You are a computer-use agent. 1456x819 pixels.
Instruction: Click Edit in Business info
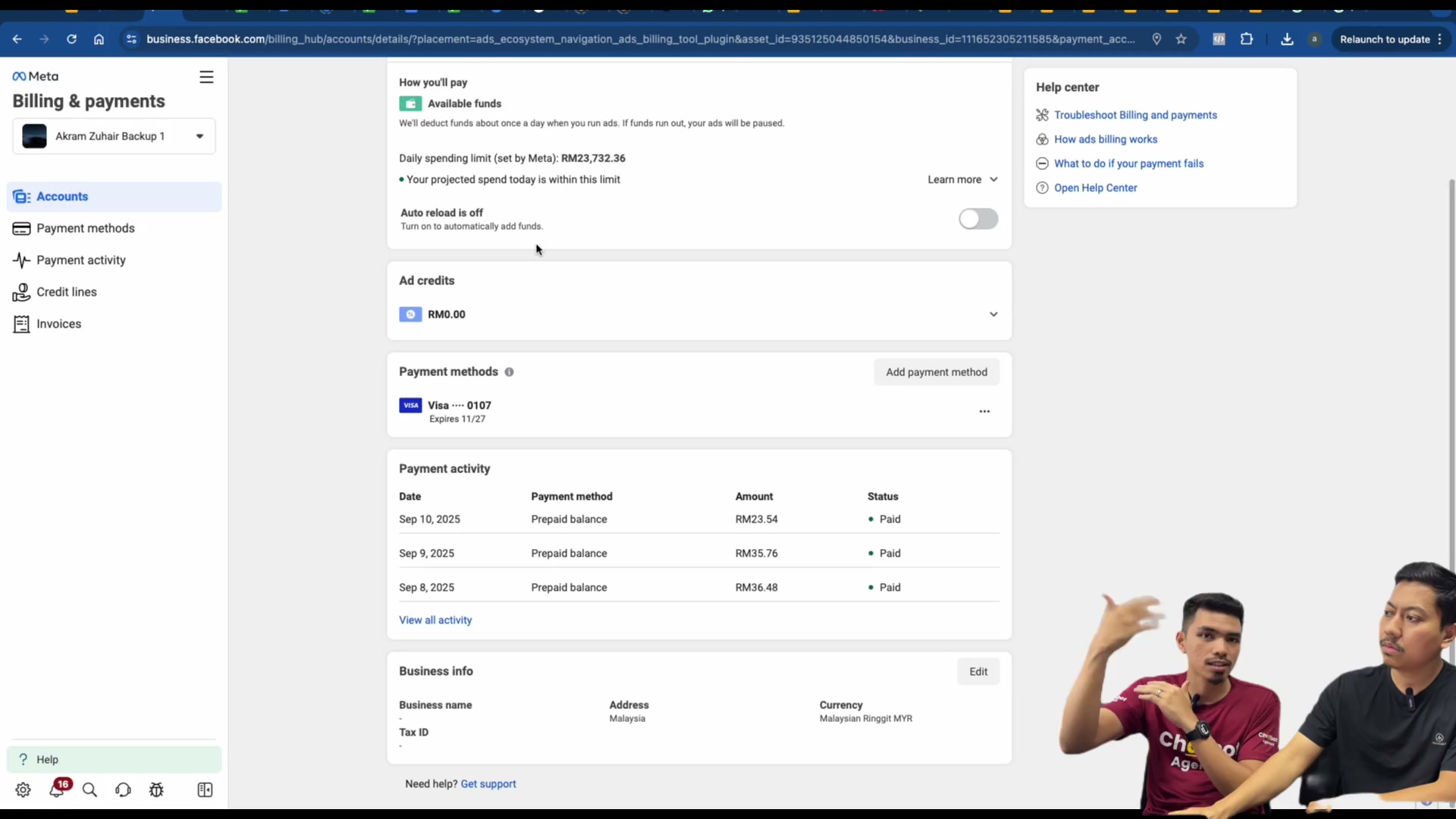[x=978, y=672]
